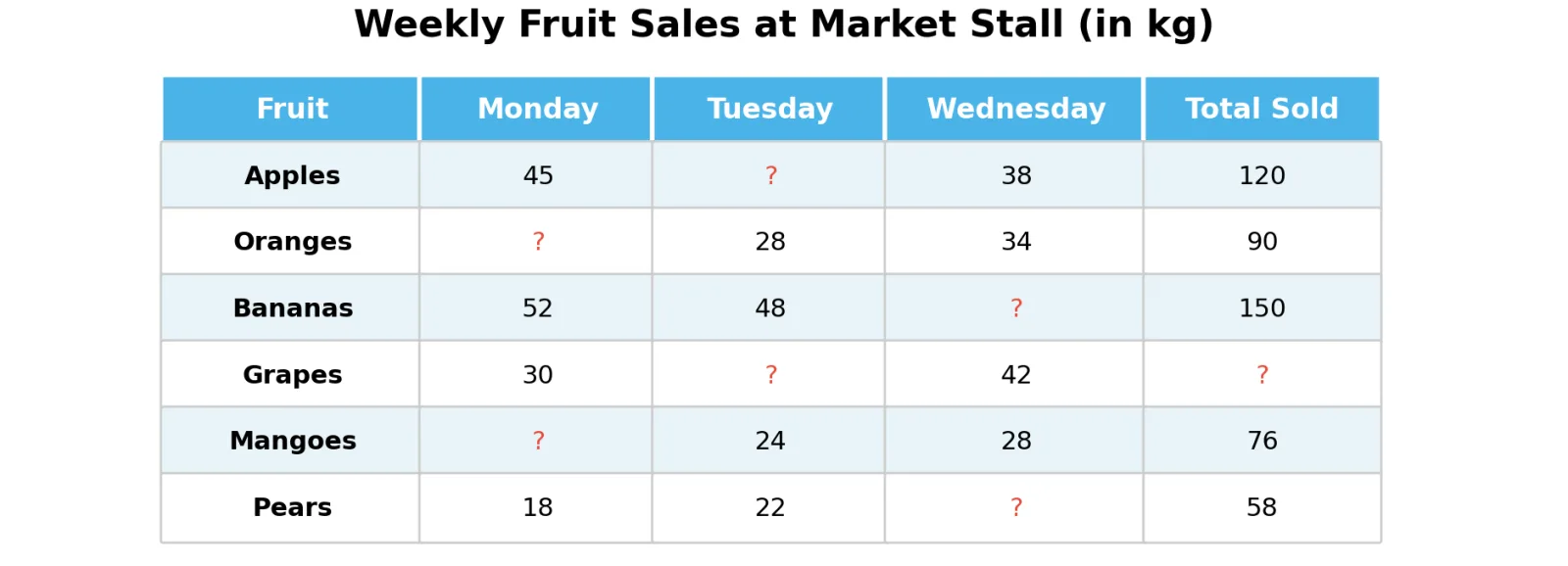The image size is (1568, 566).
Task: Click the Apples row label
Action: coord(292,175)
